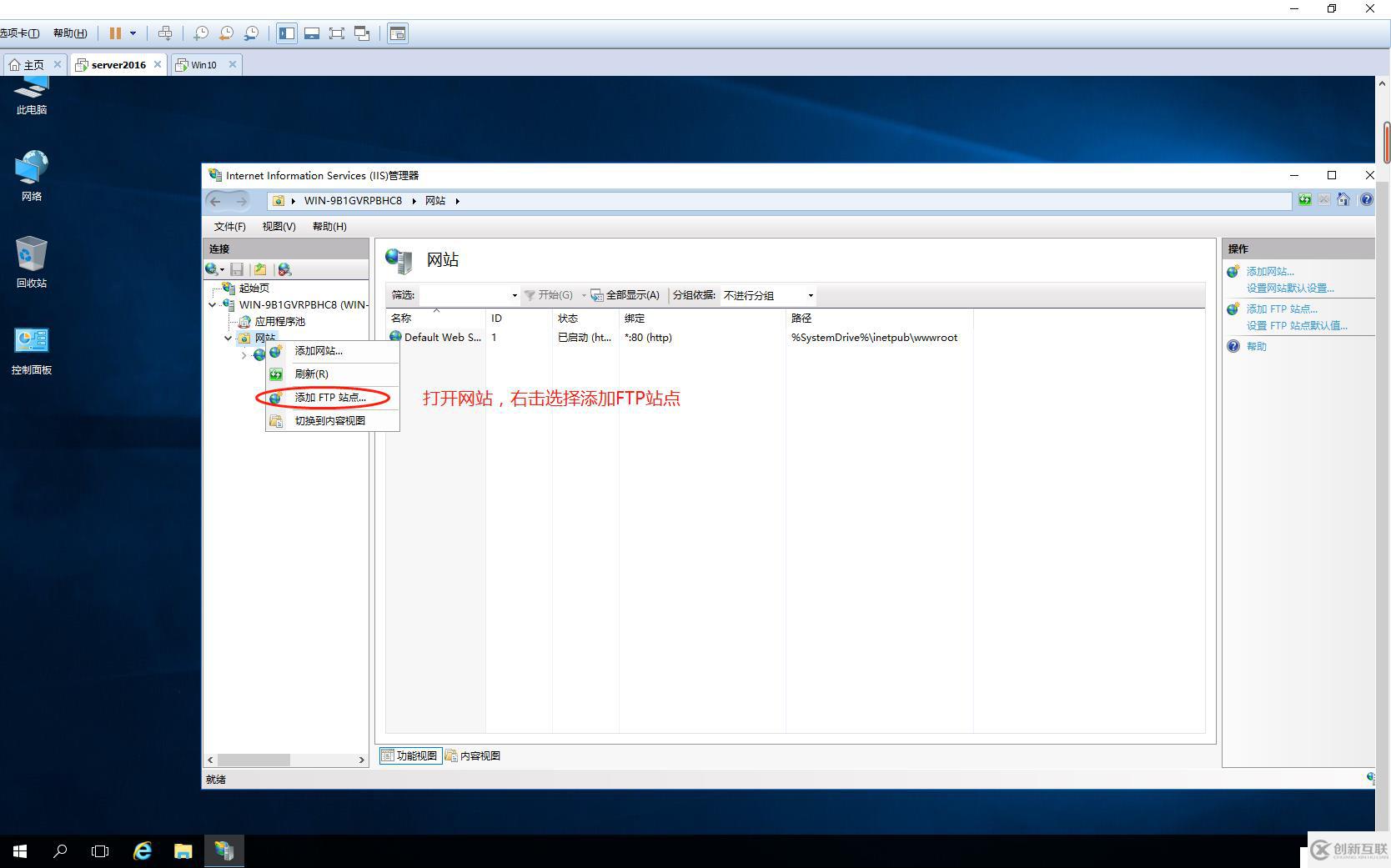Sort by the 名称 column header
Screen dimensions: 1391x868
tap(435, 319)
